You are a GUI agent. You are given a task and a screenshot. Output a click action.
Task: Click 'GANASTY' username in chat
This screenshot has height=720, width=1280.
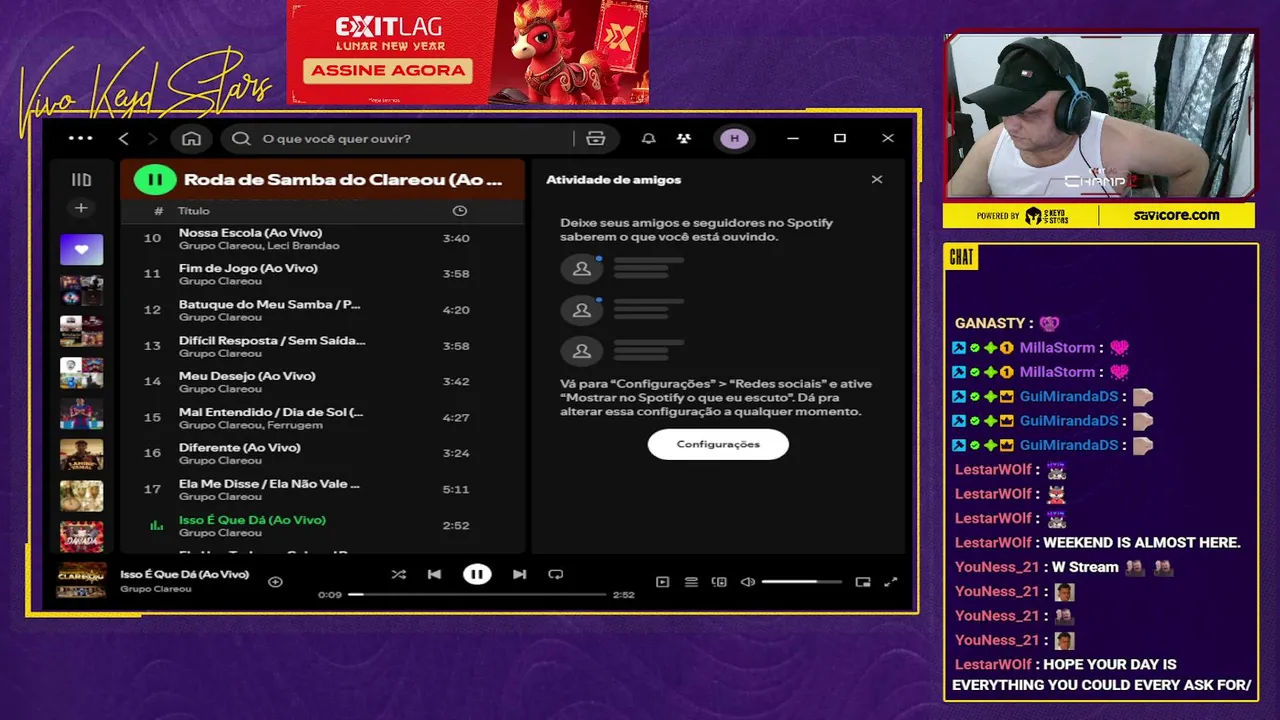click(x=990, y=323)
